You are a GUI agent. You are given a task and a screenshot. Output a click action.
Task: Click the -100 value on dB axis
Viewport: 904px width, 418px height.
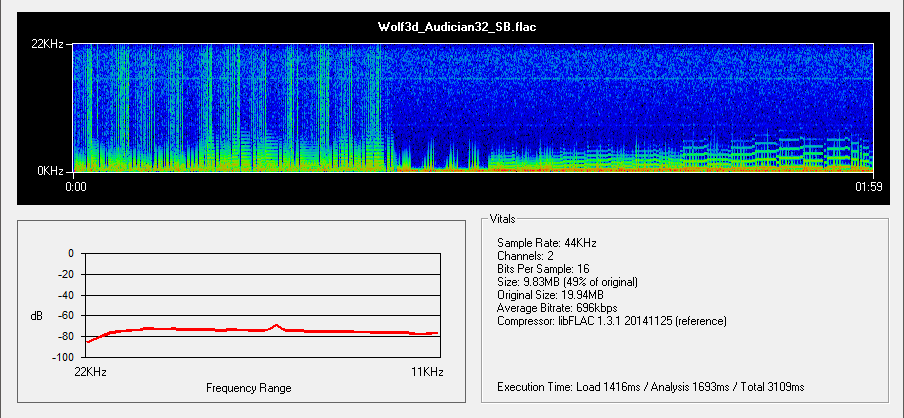click(x=62, y=358)
